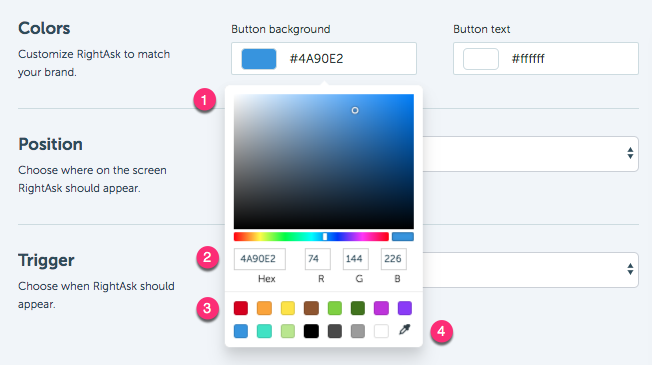The height and width of the screenshot is (365, 652).
Task: Click the Colors section heading
Action: pos(44,28)
